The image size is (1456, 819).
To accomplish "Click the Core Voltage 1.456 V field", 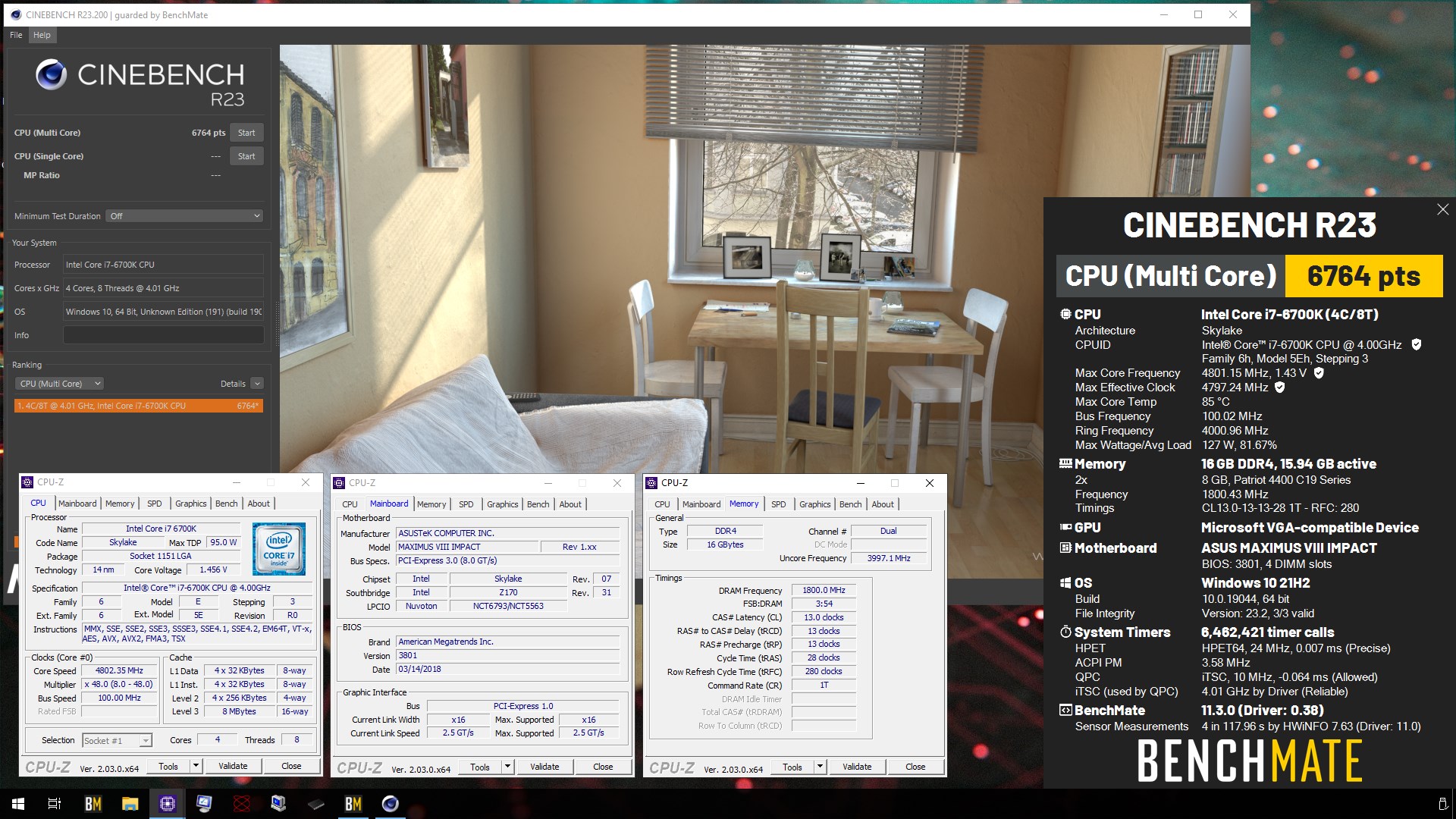I will coord(213,570).
